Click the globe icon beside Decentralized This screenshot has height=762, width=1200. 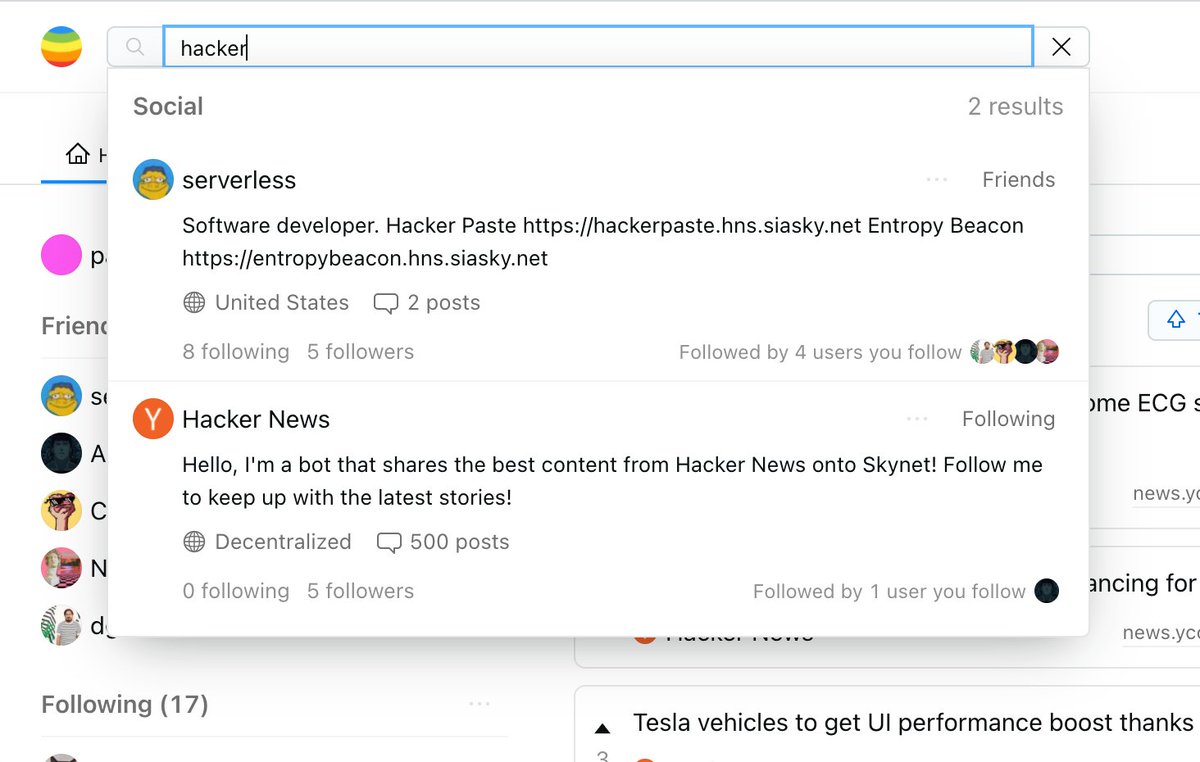(194, 542)
